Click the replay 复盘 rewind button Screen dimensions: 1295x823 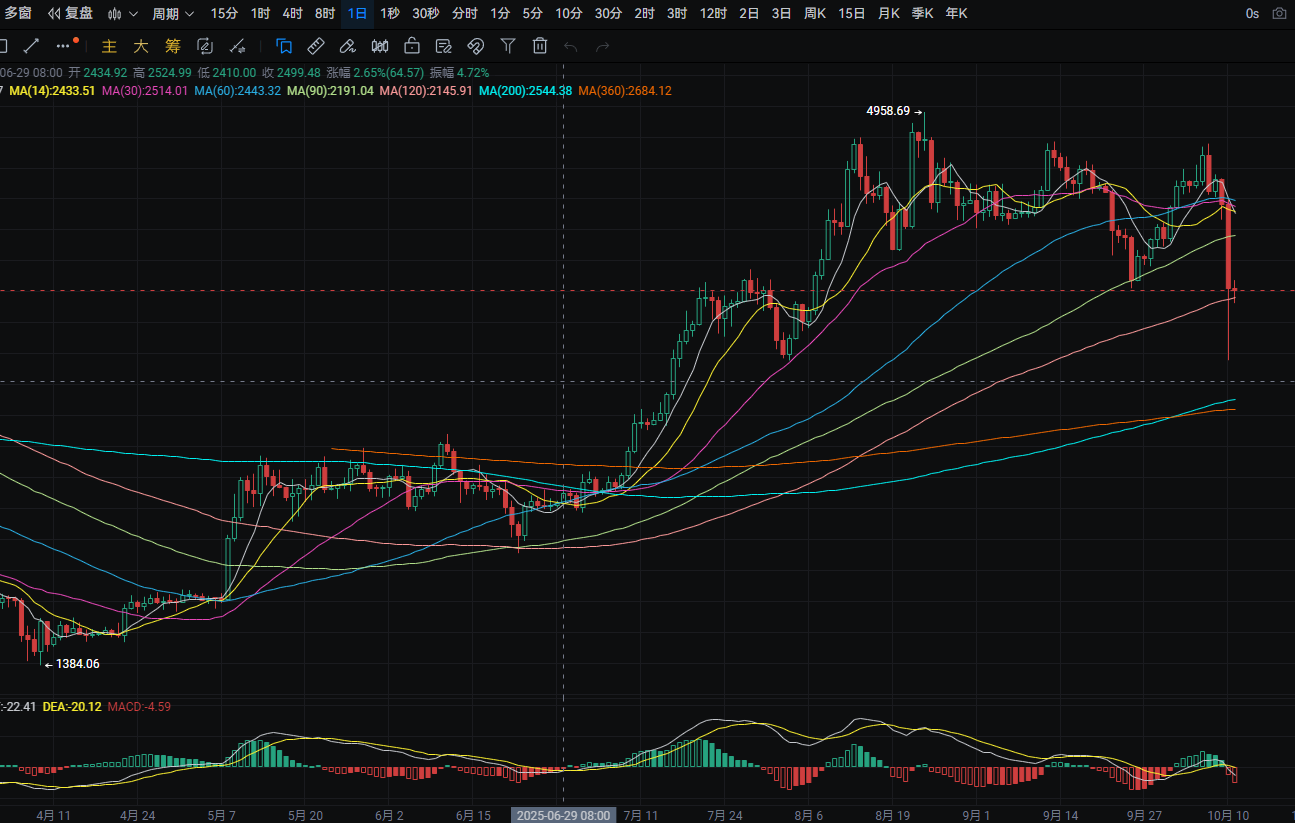click(x=70, y=14)
